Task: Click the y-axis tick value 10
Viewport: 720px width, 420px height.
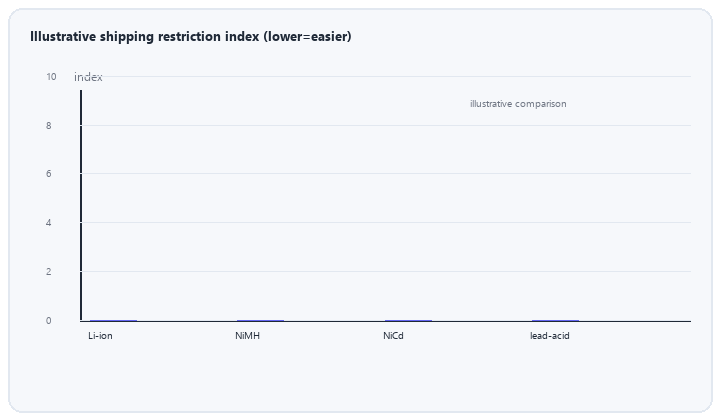Action: click(51, 77)
